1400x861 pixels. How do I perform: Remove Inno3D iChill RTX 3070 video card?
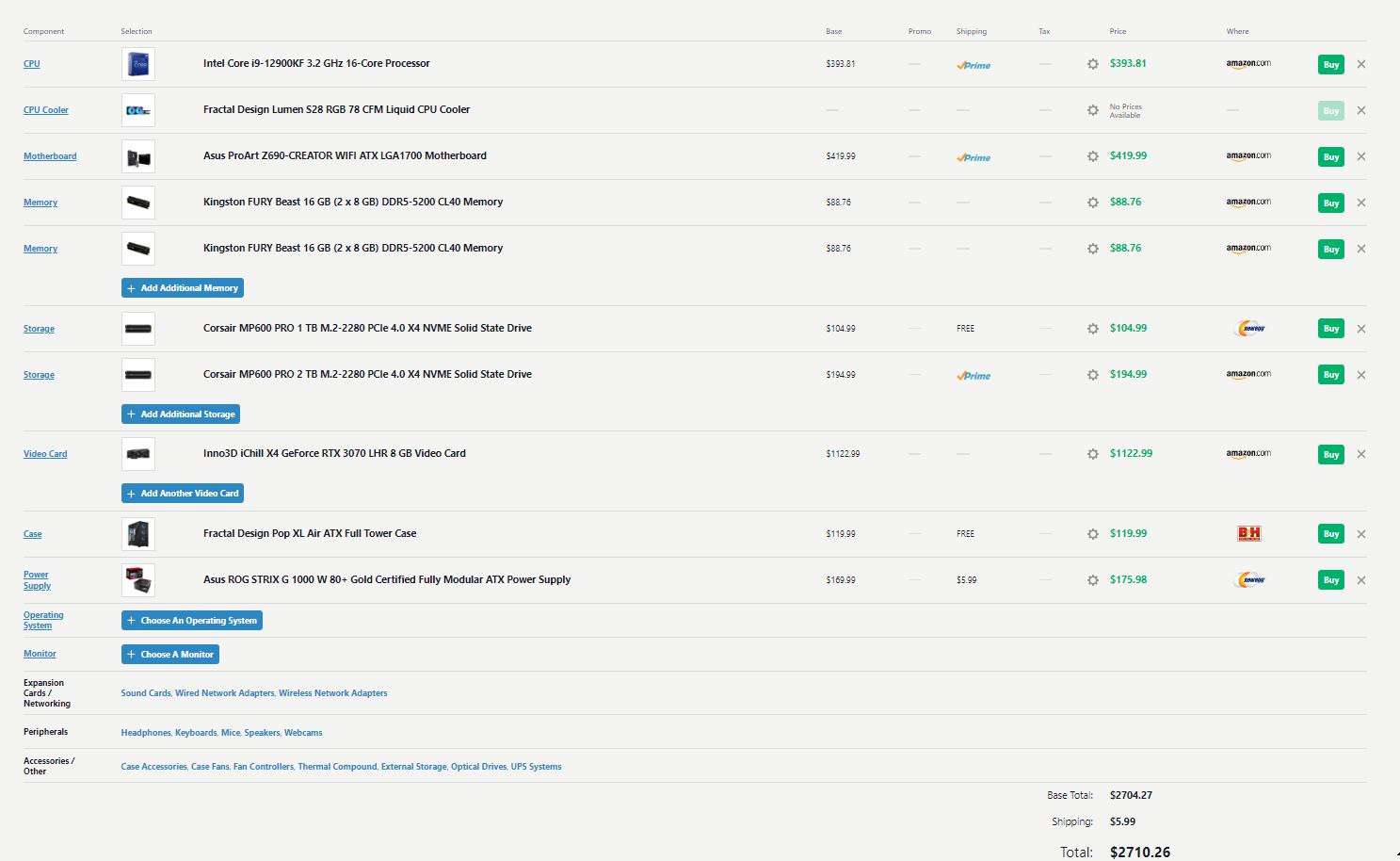point(1361,454)
